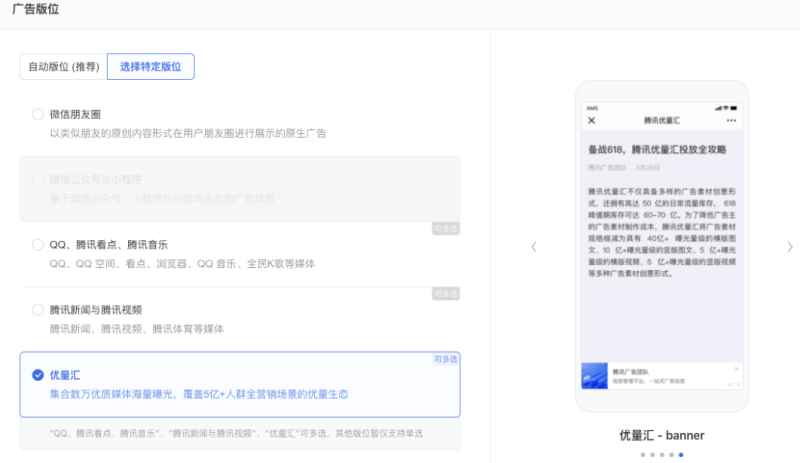Click the 优量汇 title label
This screenshot has width=800, height=463.
pyautogui.click(x=65, y=375)
